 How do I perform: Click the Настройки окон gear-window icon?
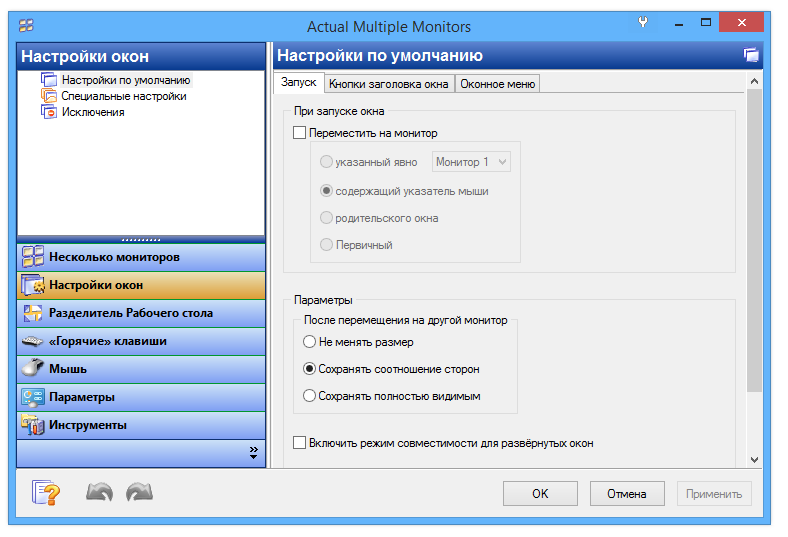click(x=33, y=285)
